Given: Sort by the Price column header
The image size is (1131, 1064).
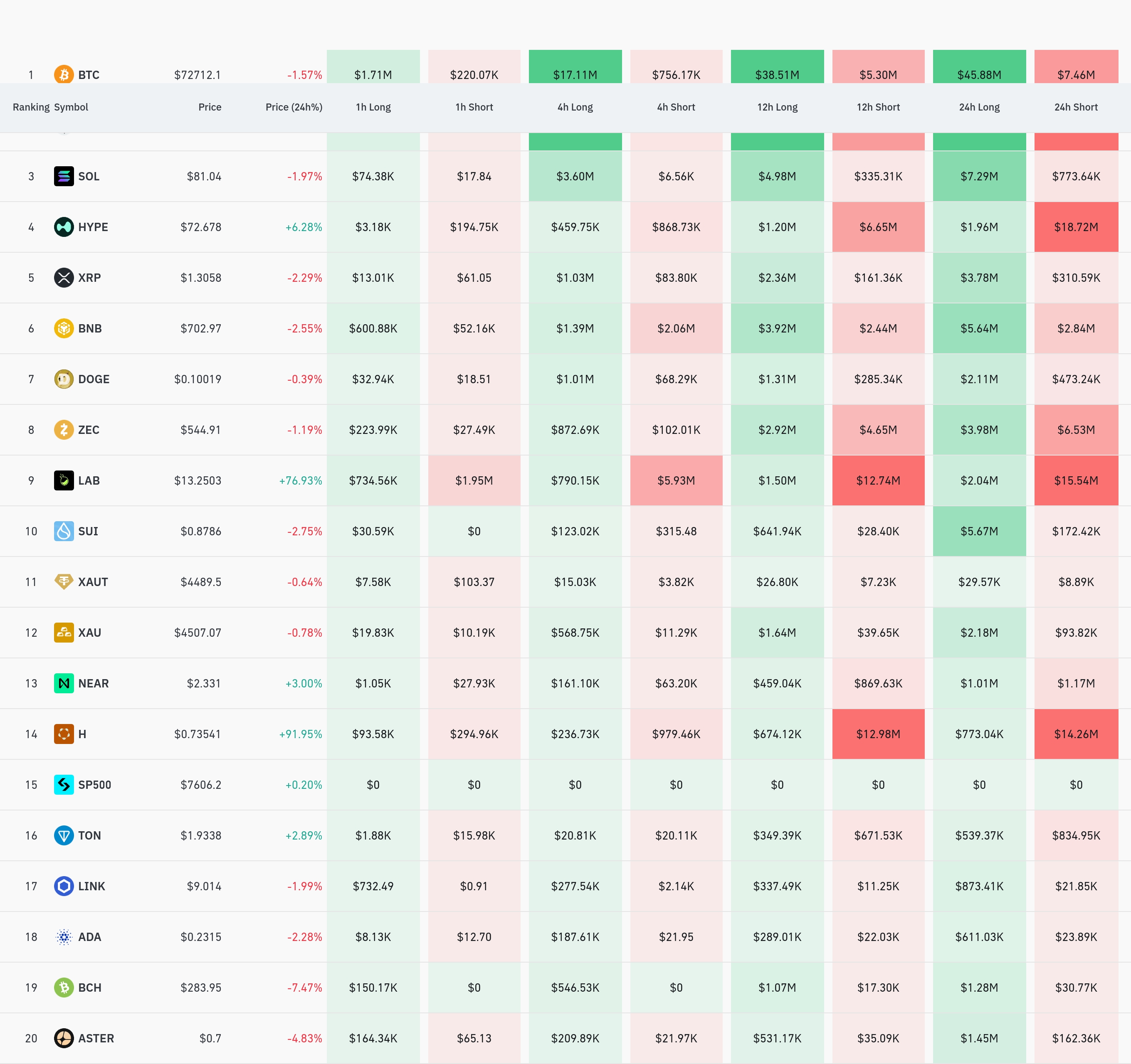Looking at the screenshot, I should 210,107.
